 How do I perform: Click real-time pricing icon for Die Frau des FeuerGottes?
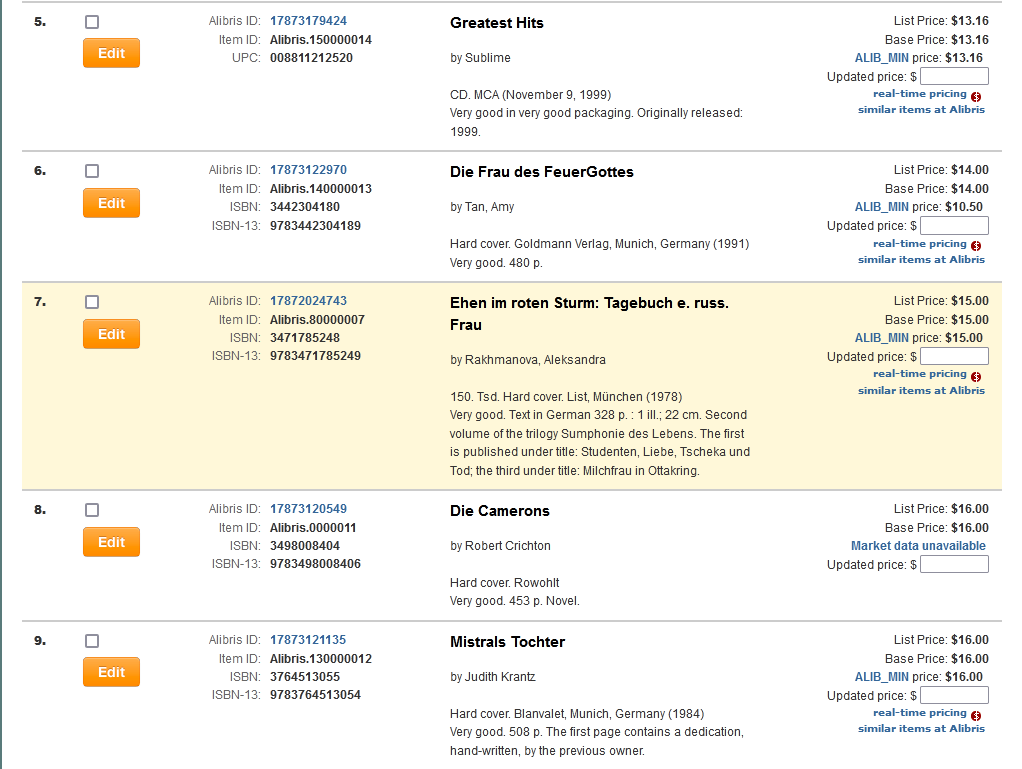(975, 246)
